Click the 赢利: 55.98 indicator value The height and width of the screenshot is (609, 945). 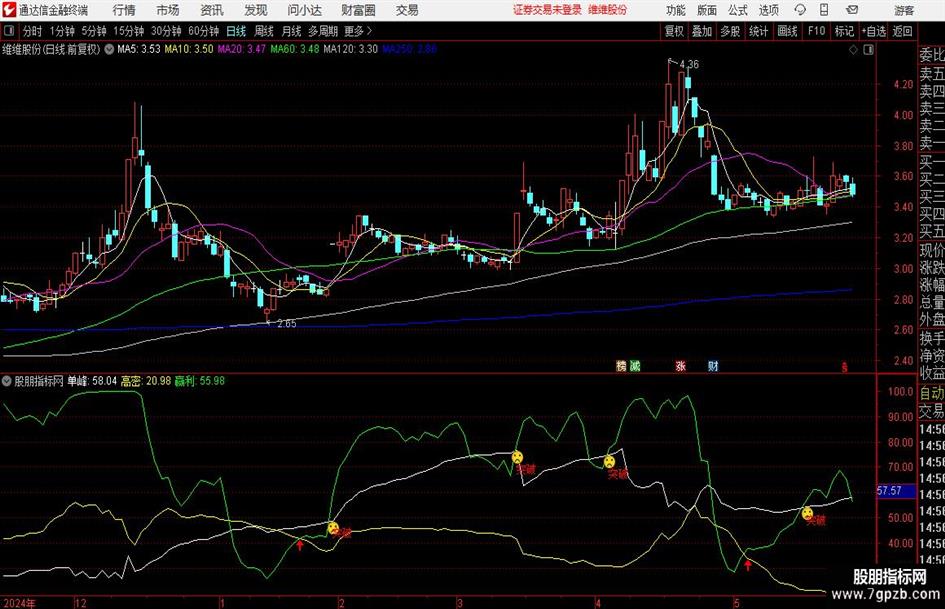point(199,381)
